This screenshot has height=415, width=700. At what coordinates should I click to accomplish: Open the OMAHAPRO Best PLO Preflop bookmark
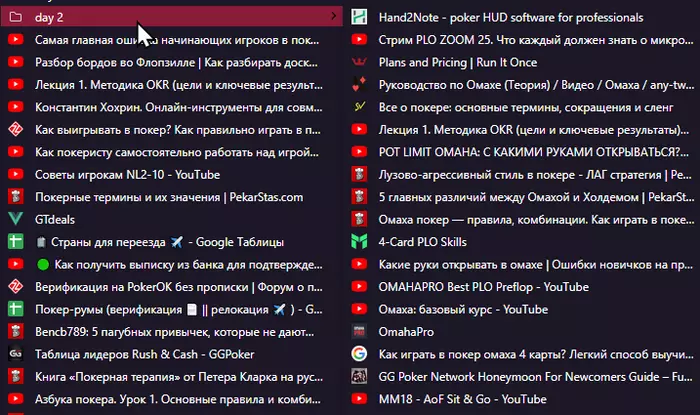[x=522, y=286]
